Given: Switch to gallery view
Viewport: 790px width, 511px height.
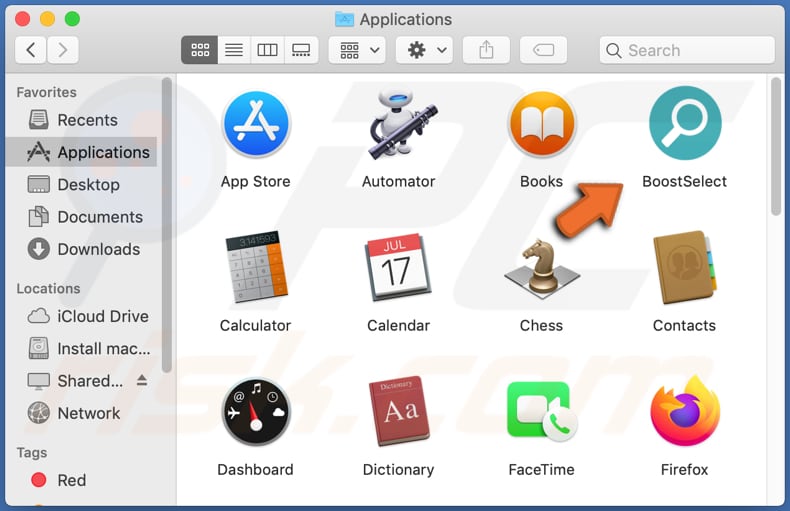Looking at the screenshot, I should 301,50.
